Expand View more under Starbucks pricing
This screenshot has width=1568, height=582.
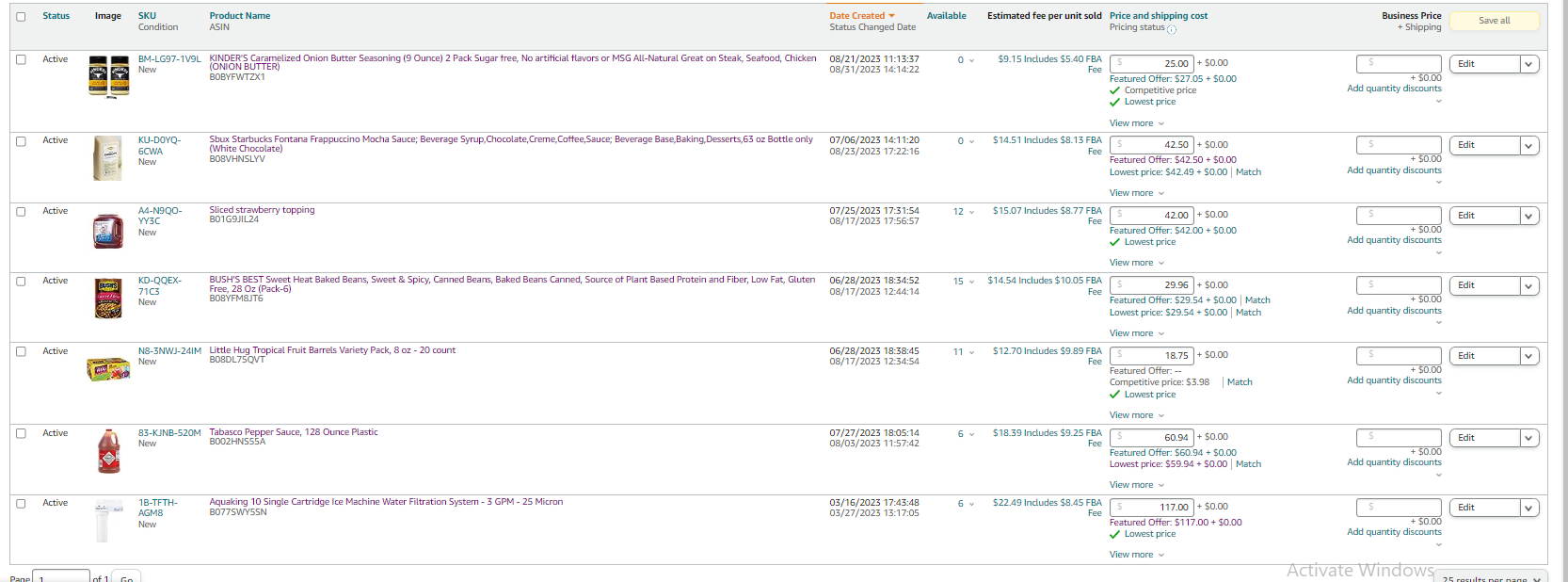coord(1137,193)
